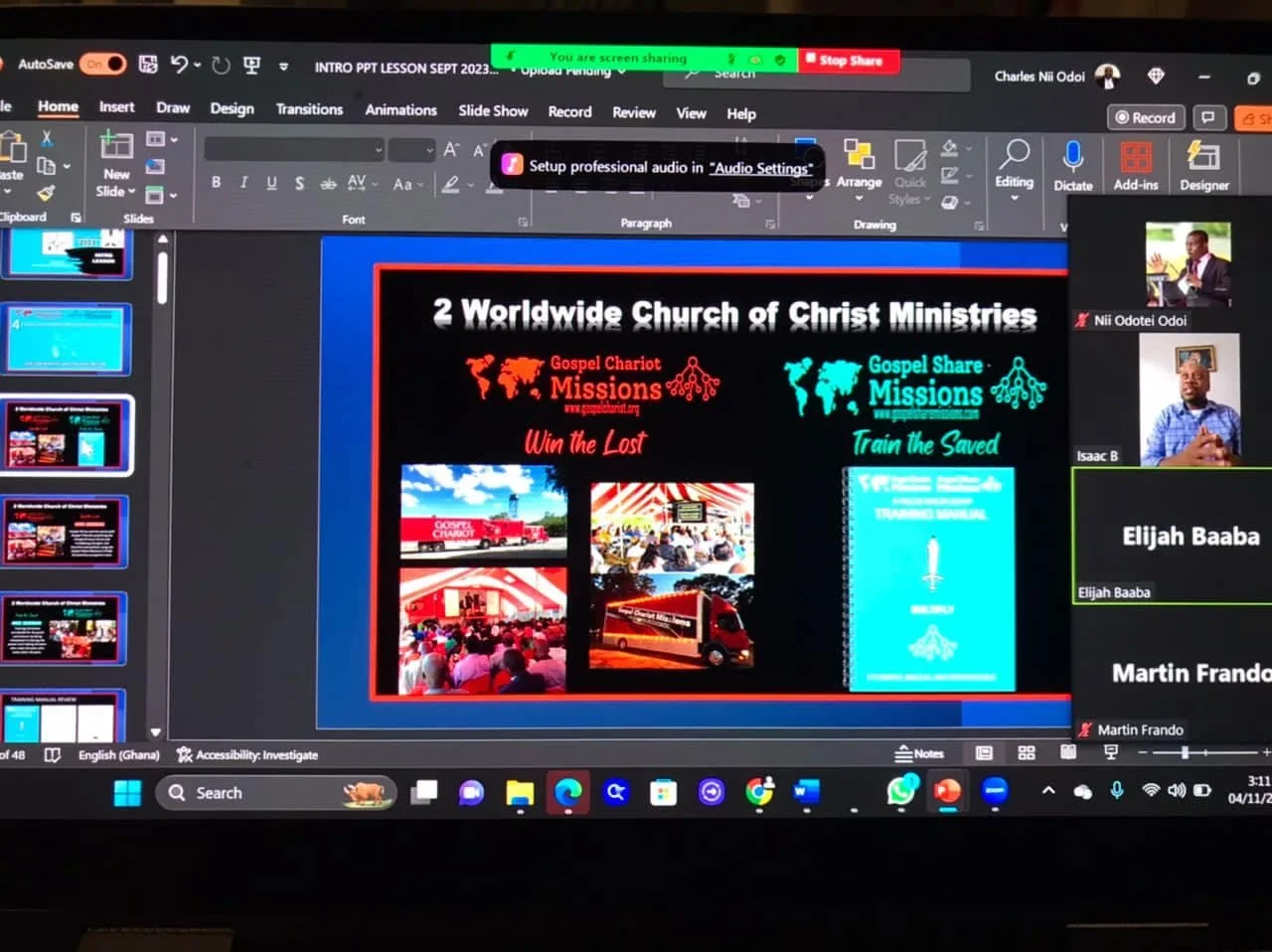Activate the Format Painter brush

click(46, 193)
